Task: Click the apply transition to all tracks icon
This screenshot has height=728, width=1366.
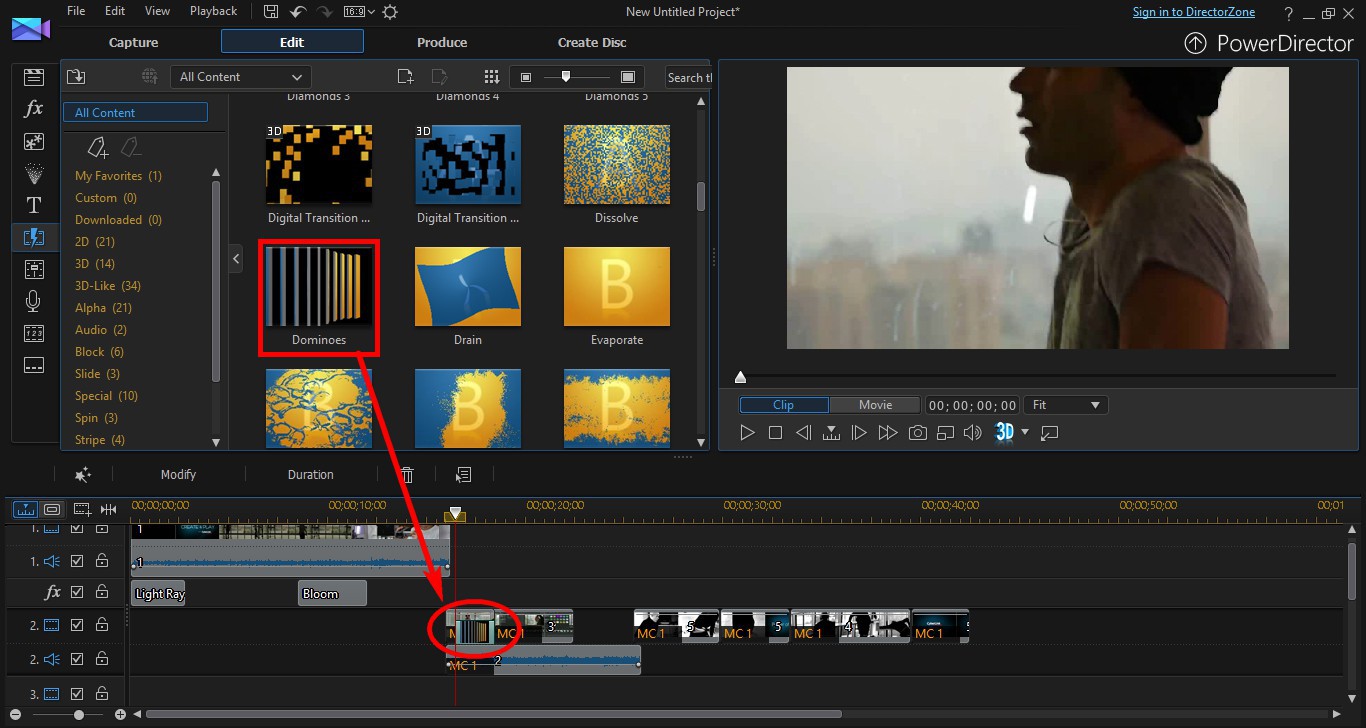Action: pos(464,475)
